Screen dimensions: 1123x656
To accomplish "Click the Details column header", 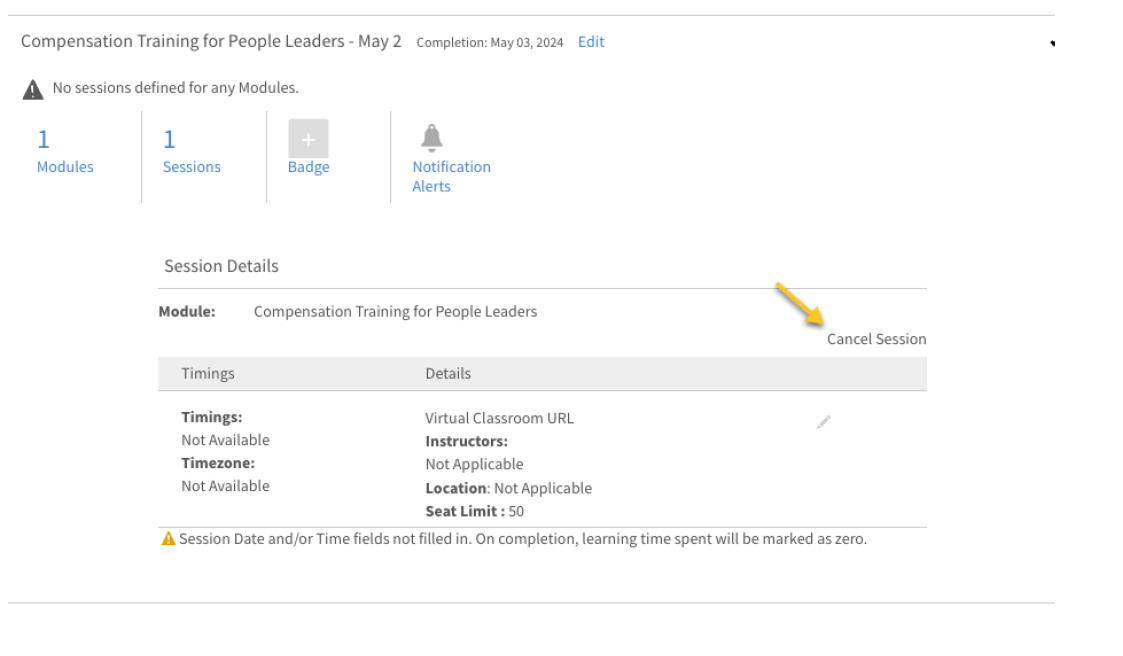I will pyautogui.click(x=448, y=373).
